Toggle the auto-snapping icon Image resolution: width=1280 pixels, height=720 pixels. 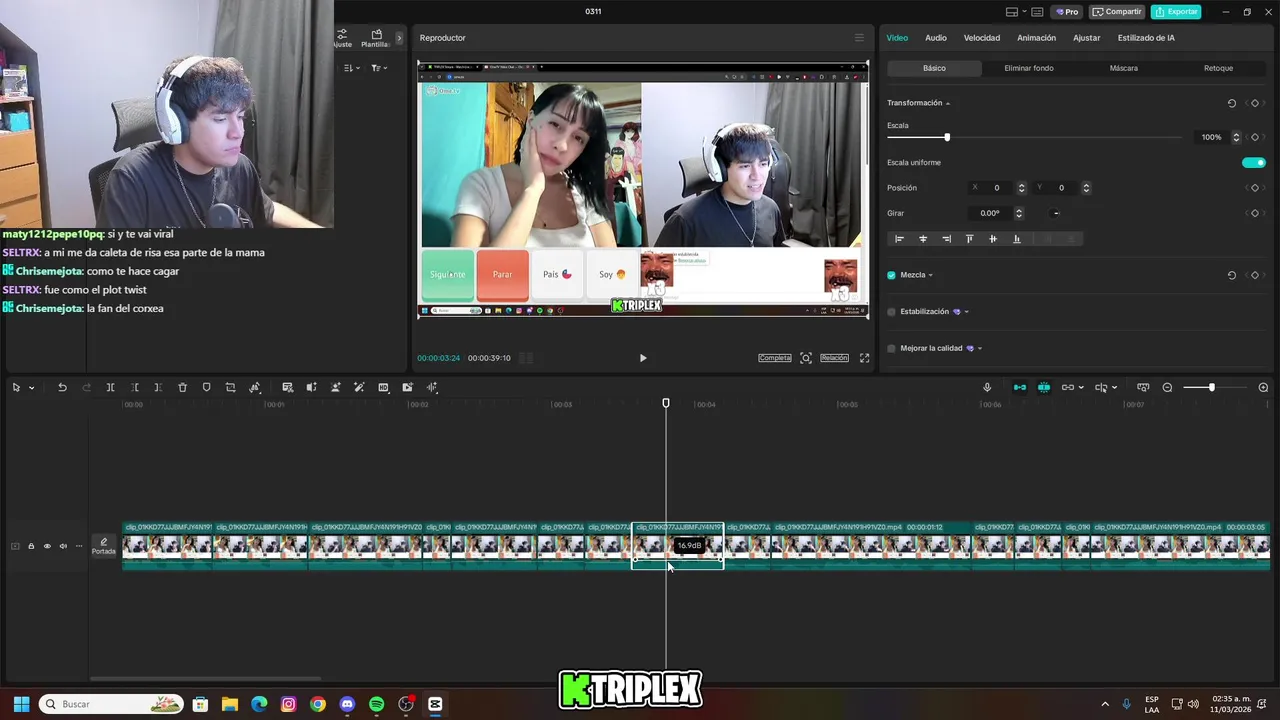(x=1043, y=388)
